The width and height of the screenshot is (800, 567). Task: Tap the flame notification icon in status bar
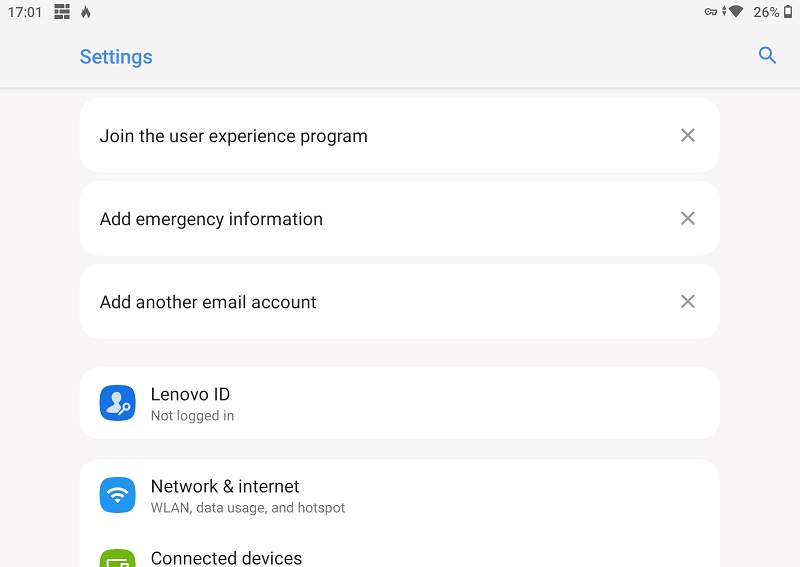tap(86, 12)
